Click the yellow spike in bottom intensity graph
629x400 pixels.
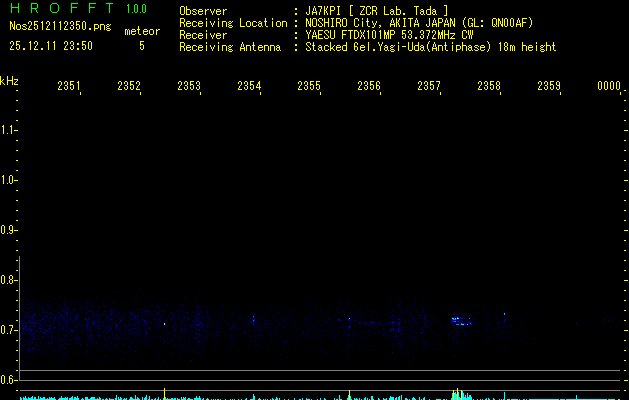click(164, 392)
